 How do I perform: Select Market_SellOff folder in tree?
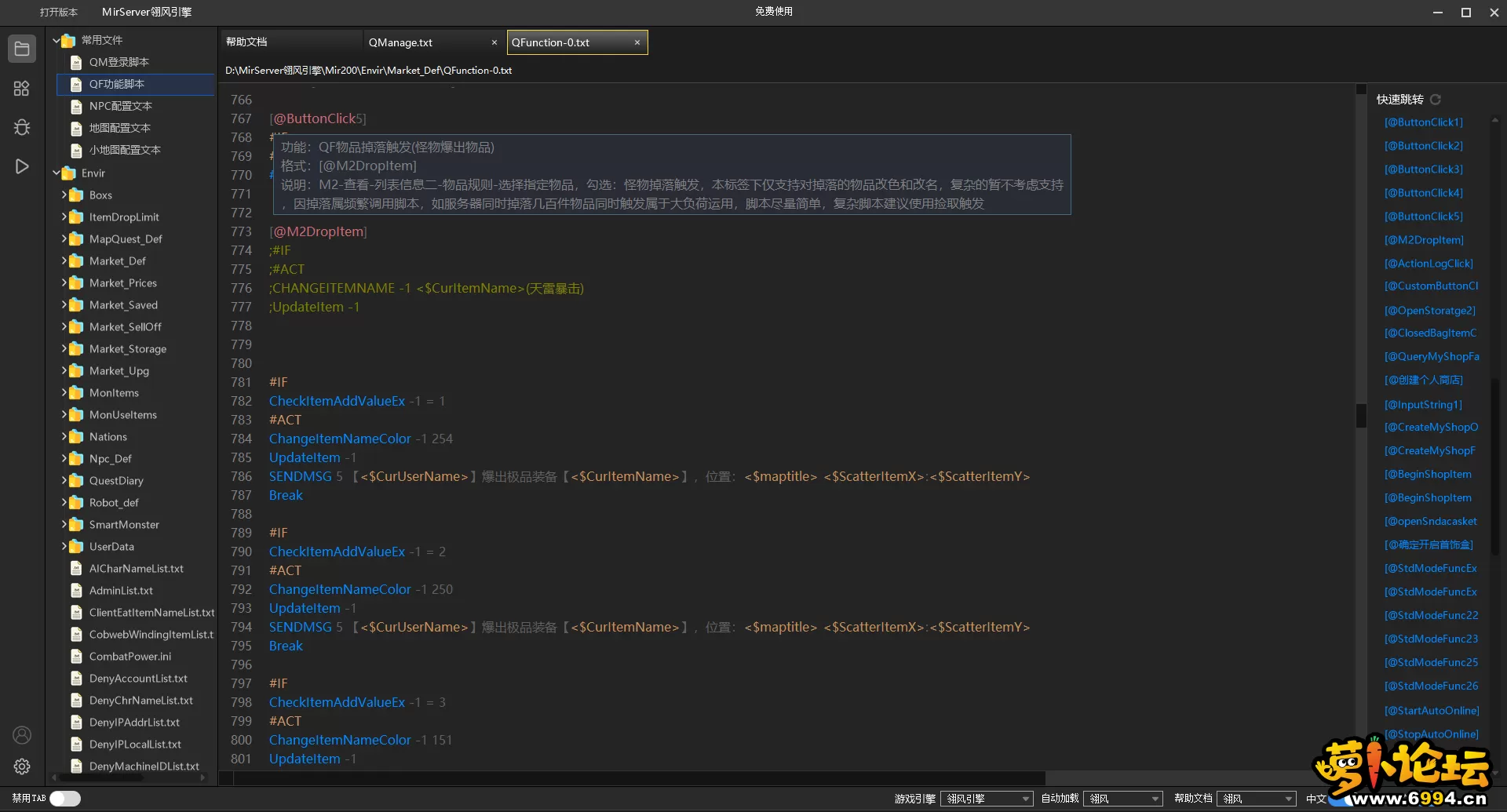click(x=125, y=326)
